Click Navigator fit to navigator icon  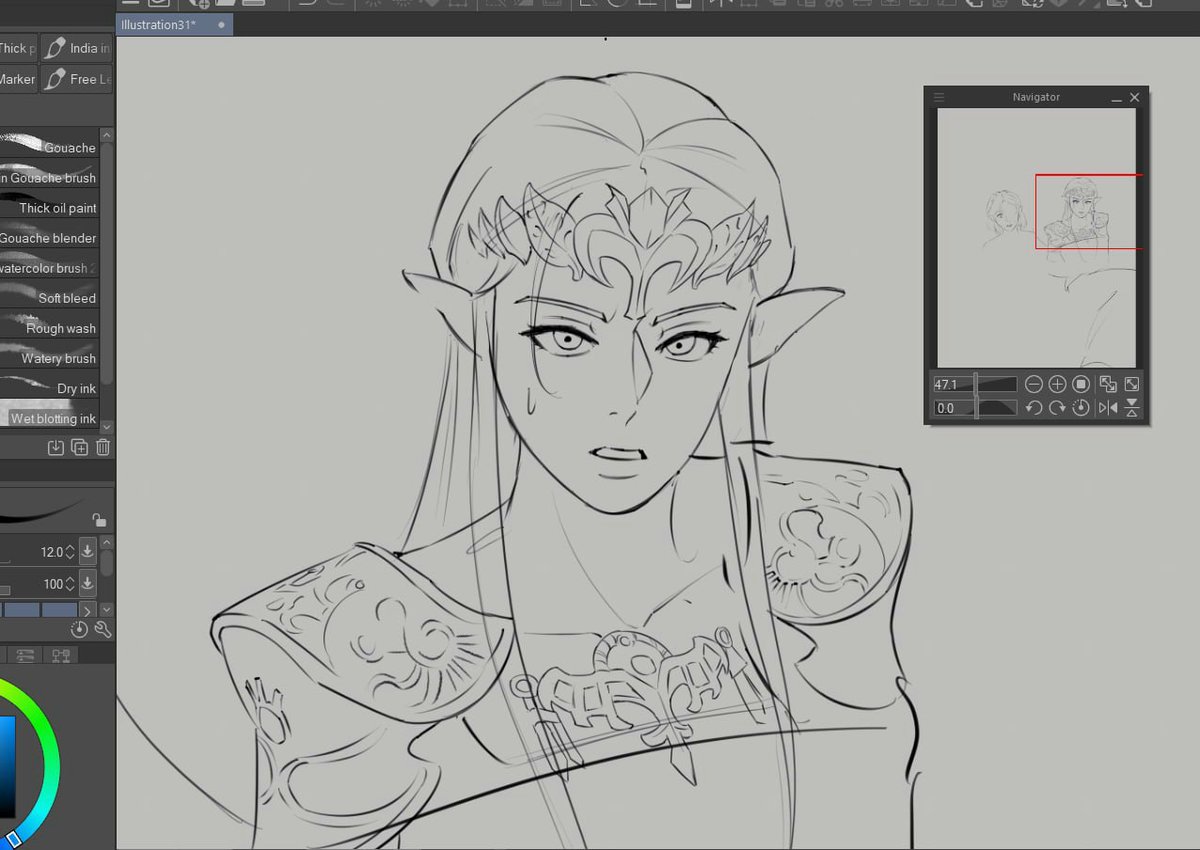[1132, 384]
